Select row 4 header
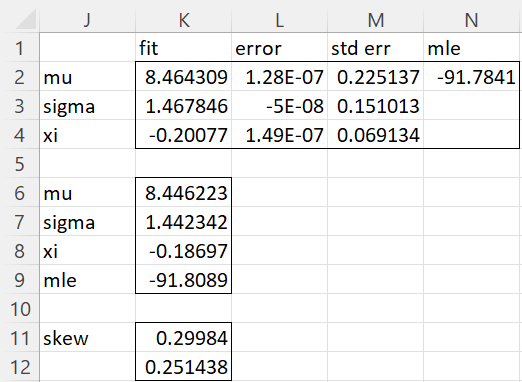The image size is (522, 382). point(19,134)
